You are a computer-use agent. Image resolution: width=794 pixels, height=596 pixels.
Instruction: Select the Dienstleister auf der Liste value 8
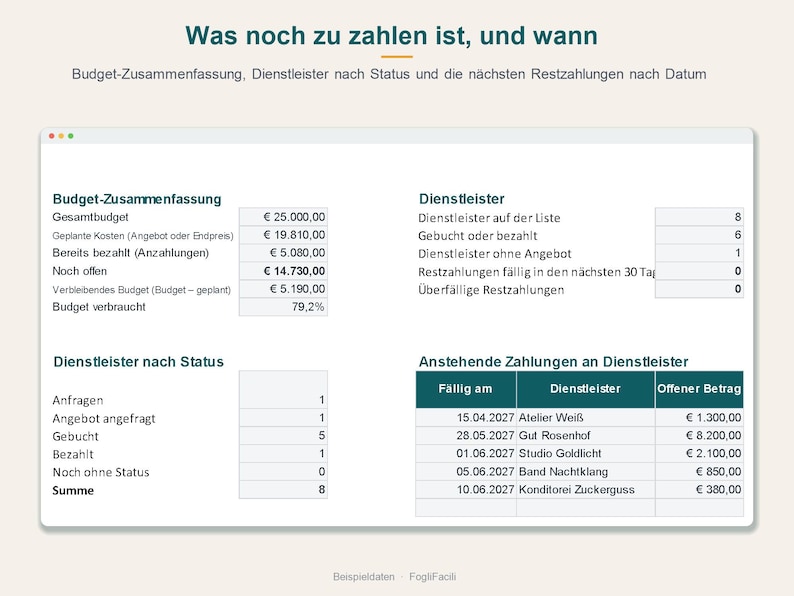pyautogui.click(x=699, y=217)
